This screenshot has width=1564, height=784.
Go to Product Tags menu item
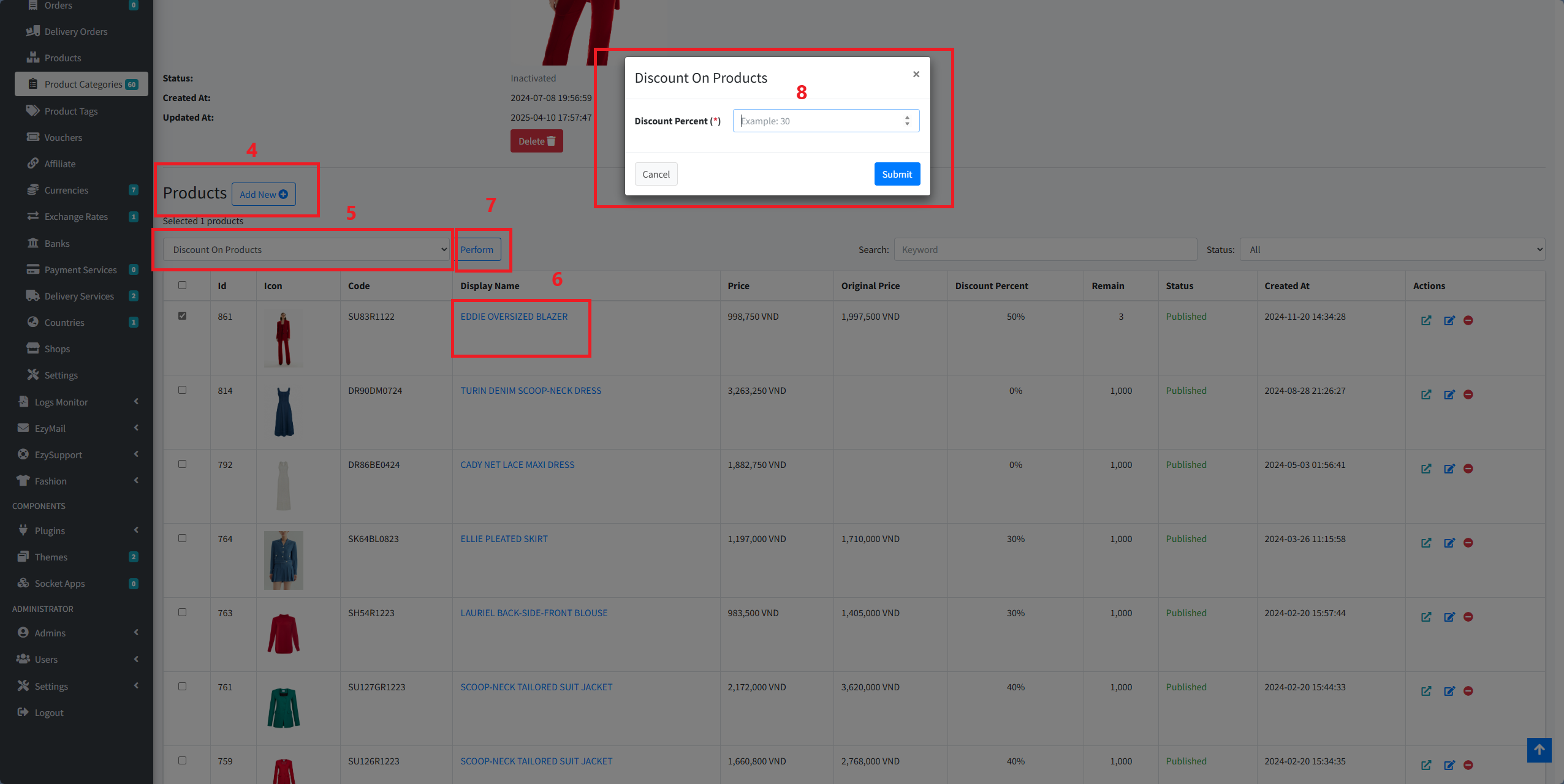coord(70,111)
